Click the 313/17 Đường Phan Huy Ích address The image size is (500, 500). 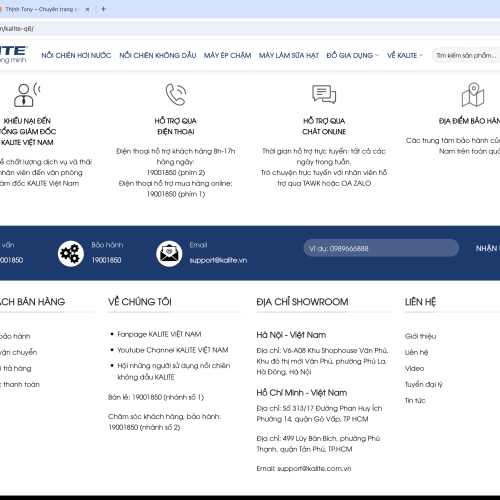point(319,413)
